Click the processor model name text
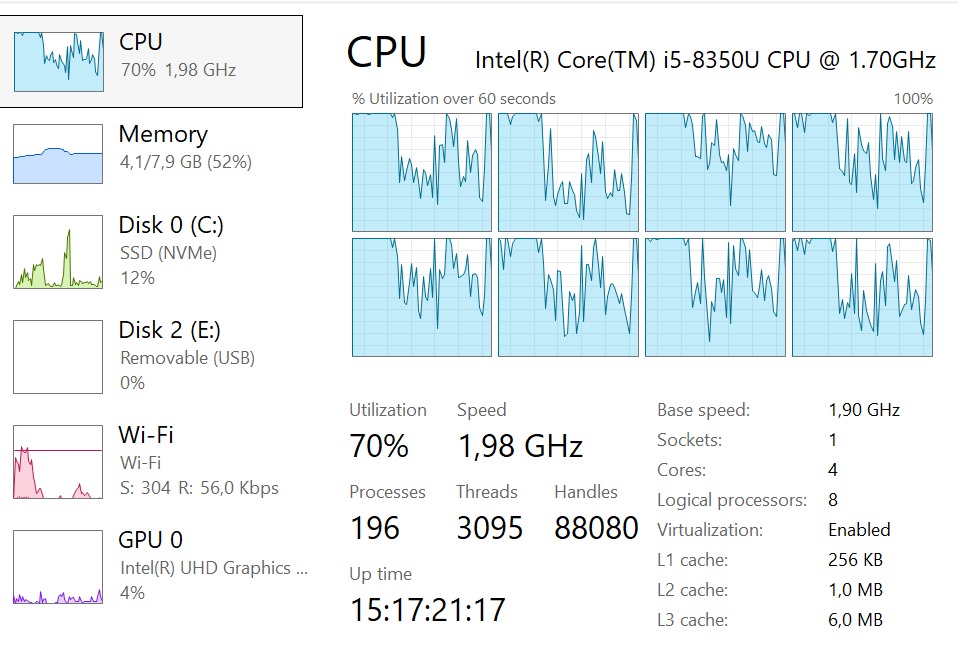 click(x=705, y=60)
